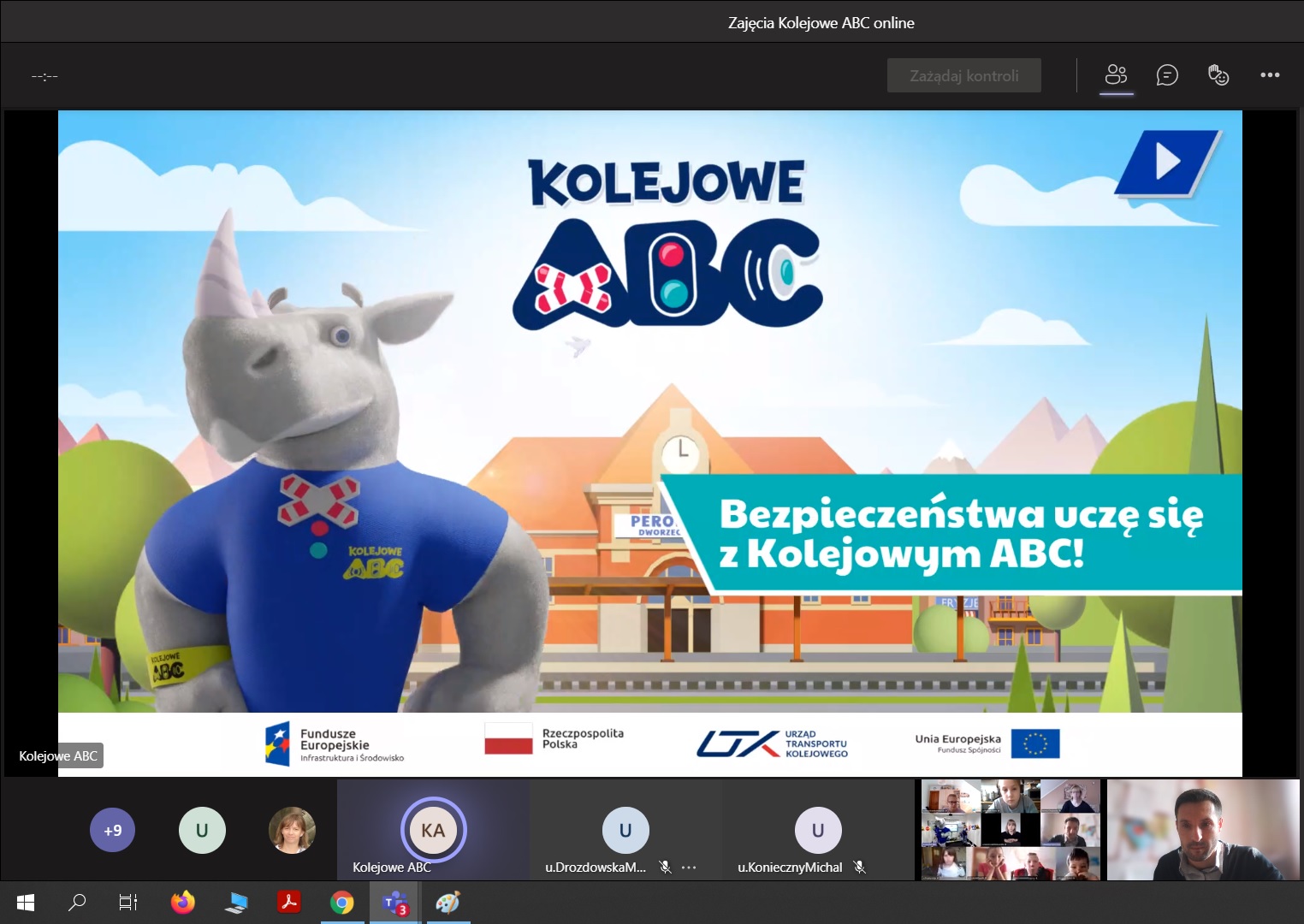
Task: Switch to Microsoft Teams in the taskbar
Action: 395,903
